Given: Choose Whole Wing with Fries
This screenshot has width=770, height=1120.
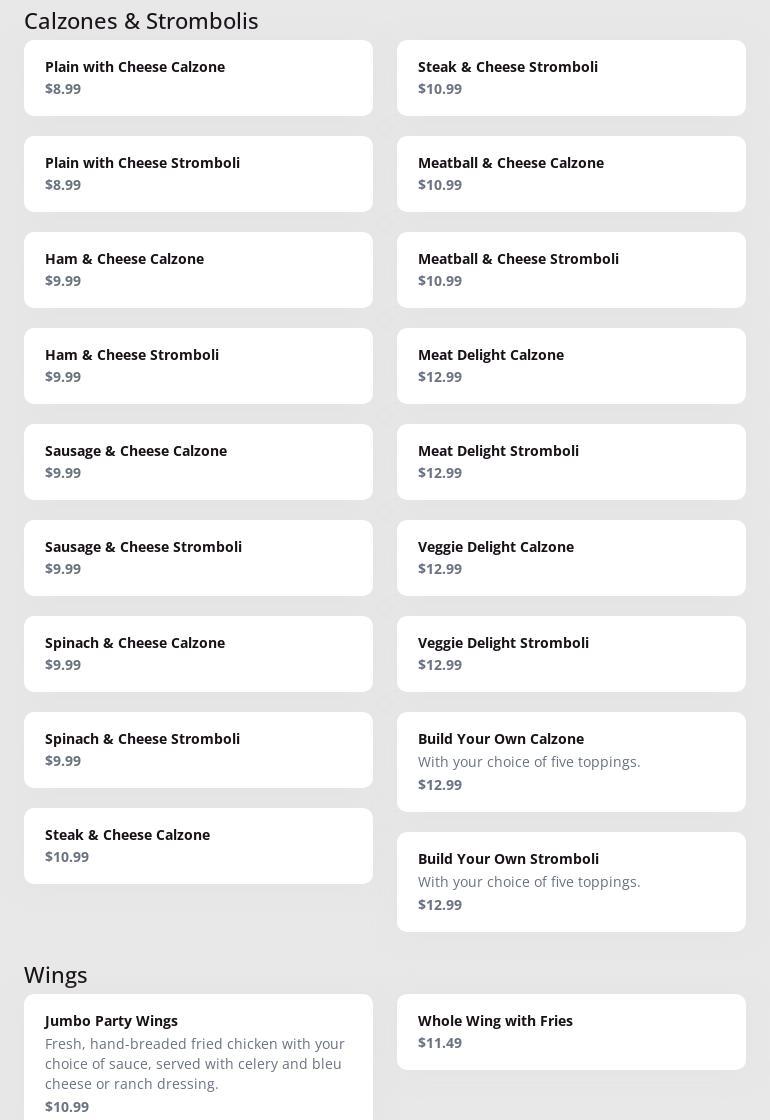Looking at the screenshot, I should coord(571,1032).
